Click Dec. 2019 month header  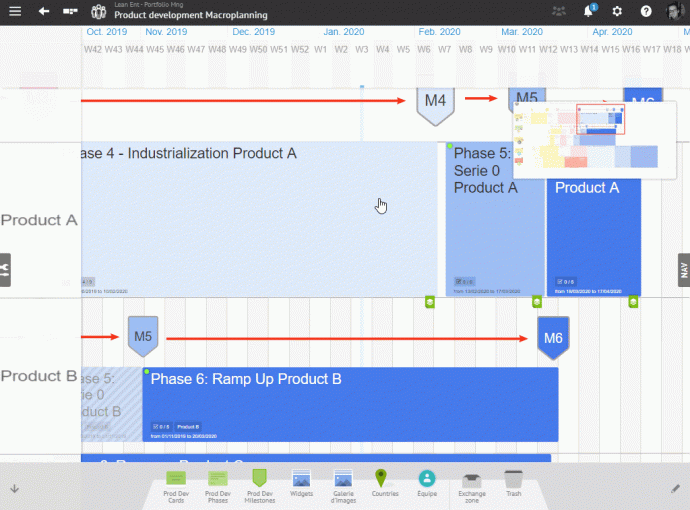(253, 32)
